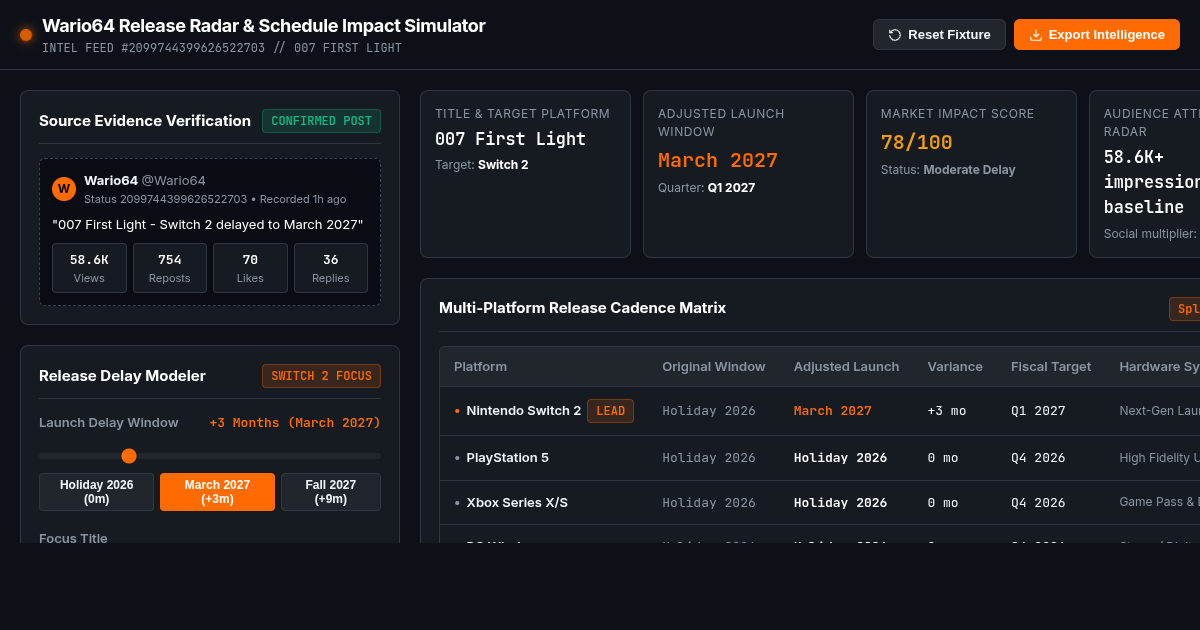
Task: Click Export Intelligence button
Action: pos(1097,35)
